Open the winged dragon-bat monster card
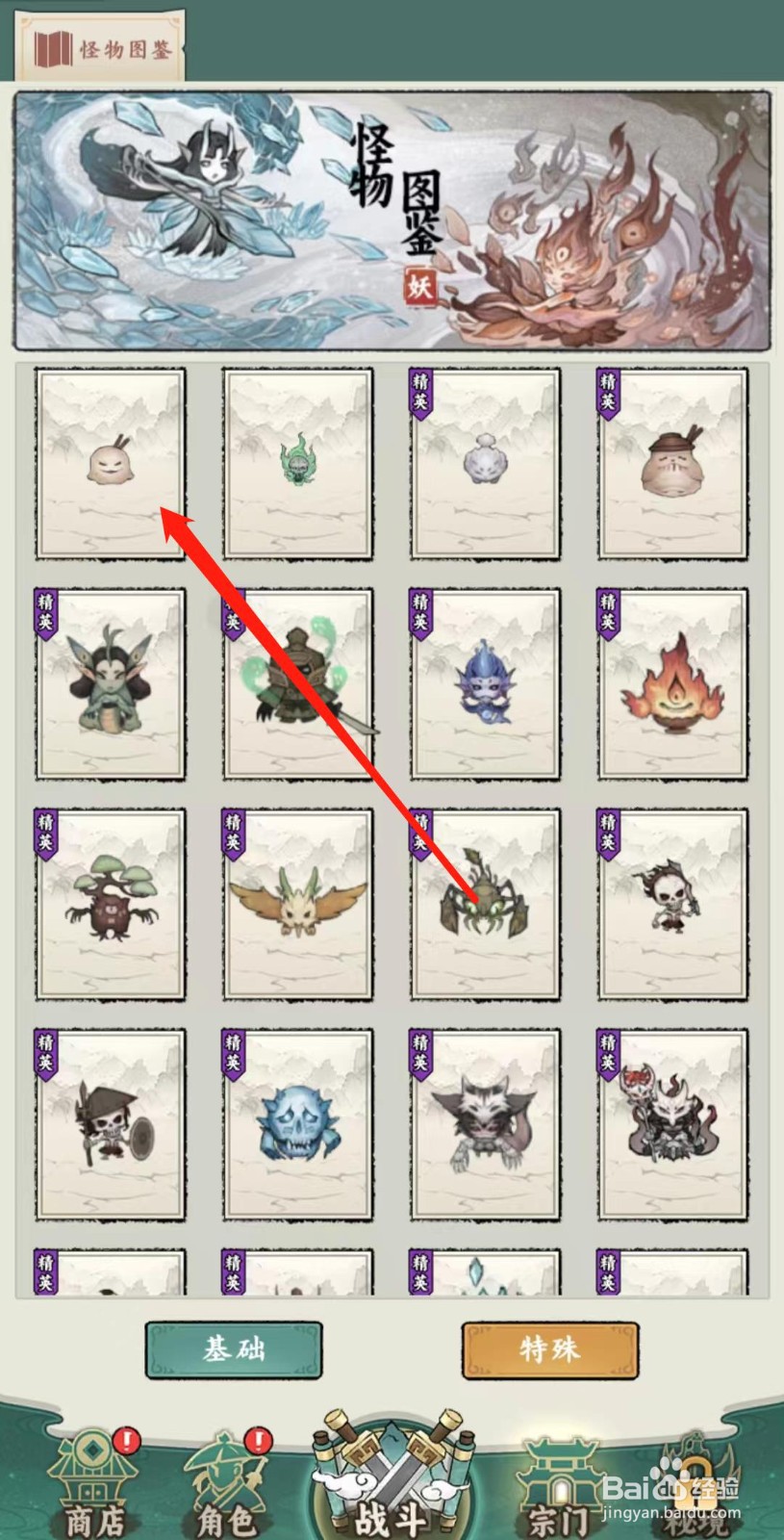Viewport: 784px width, 1540px height. coord(298,905)
